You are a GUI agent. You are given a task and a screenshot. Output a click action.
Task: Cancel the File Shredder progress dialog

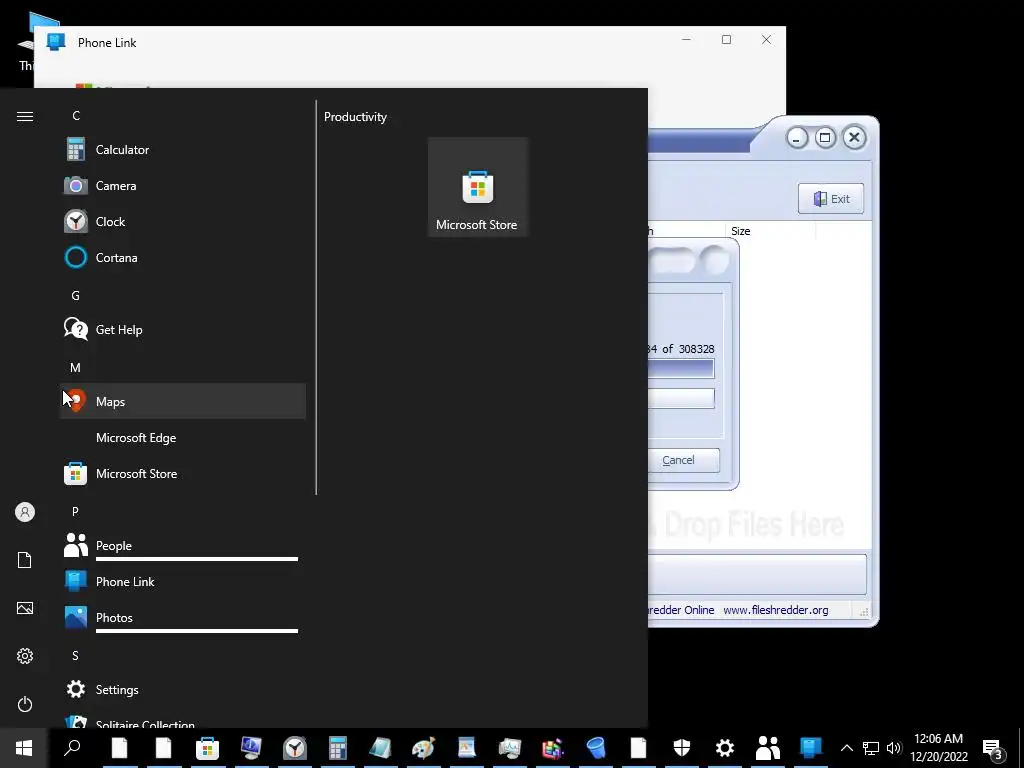pyautogui.click(x=684, y=460)
